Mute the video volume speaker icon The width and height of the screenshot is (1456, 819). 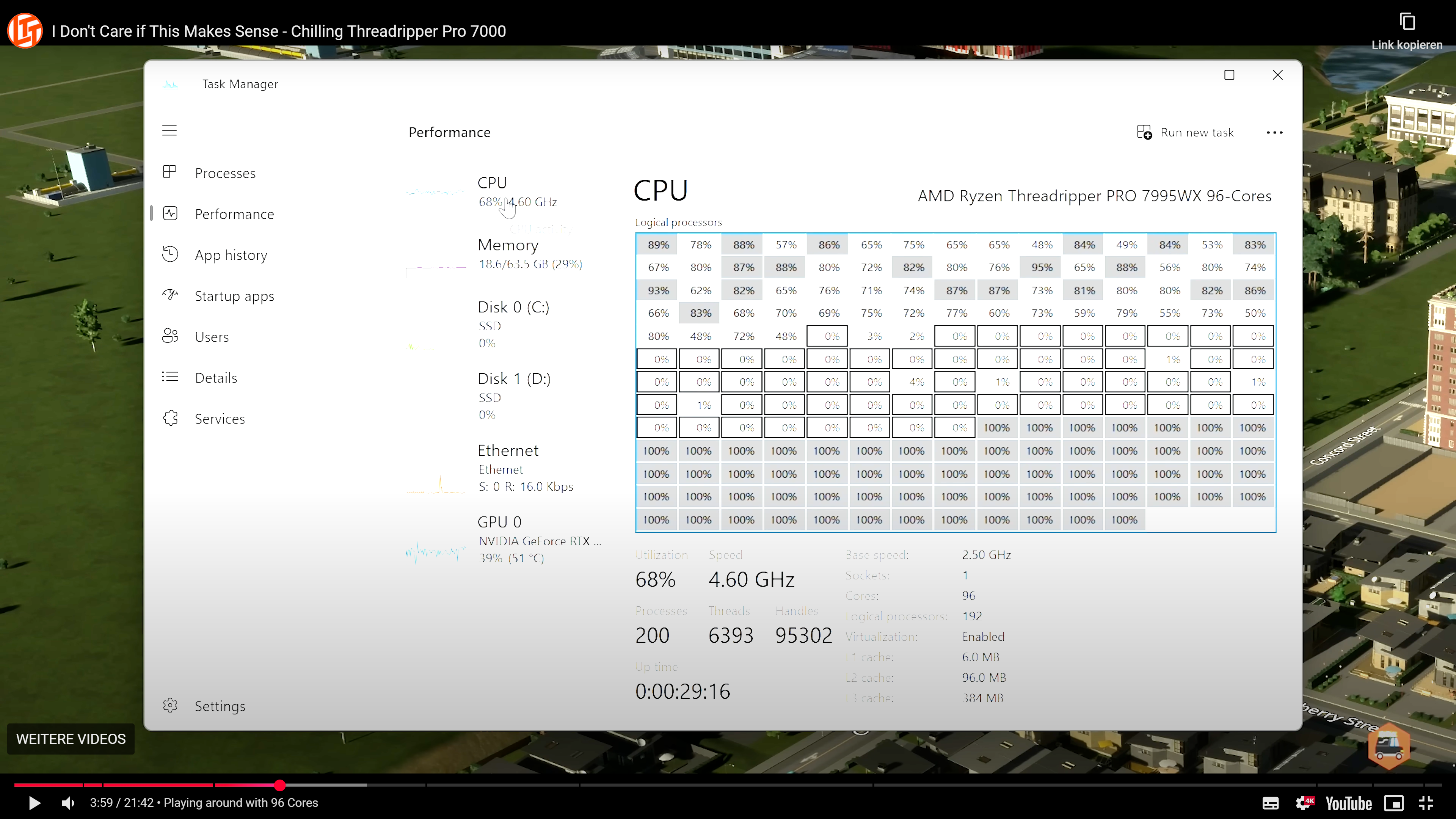tap(68, 803)
